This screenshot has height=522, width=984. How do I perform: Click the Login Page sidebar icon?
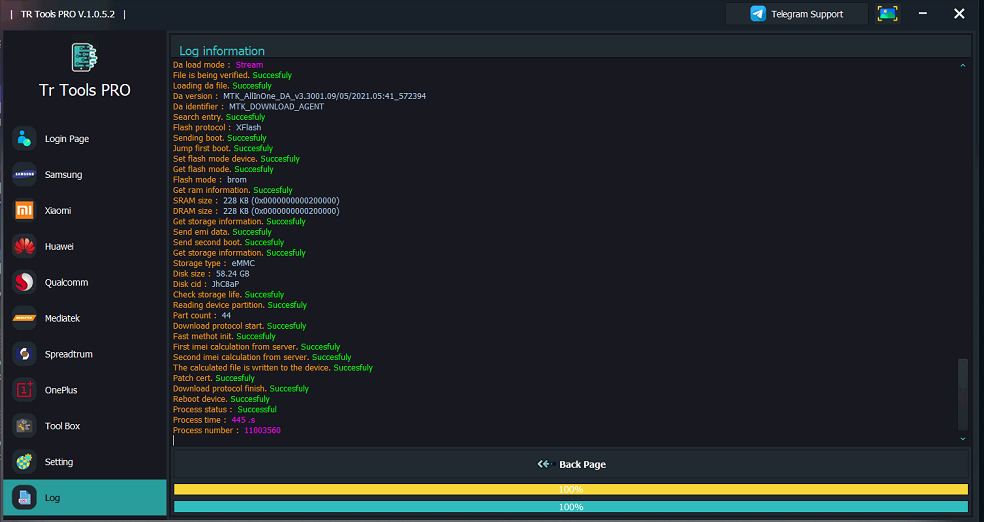[24, 139]
